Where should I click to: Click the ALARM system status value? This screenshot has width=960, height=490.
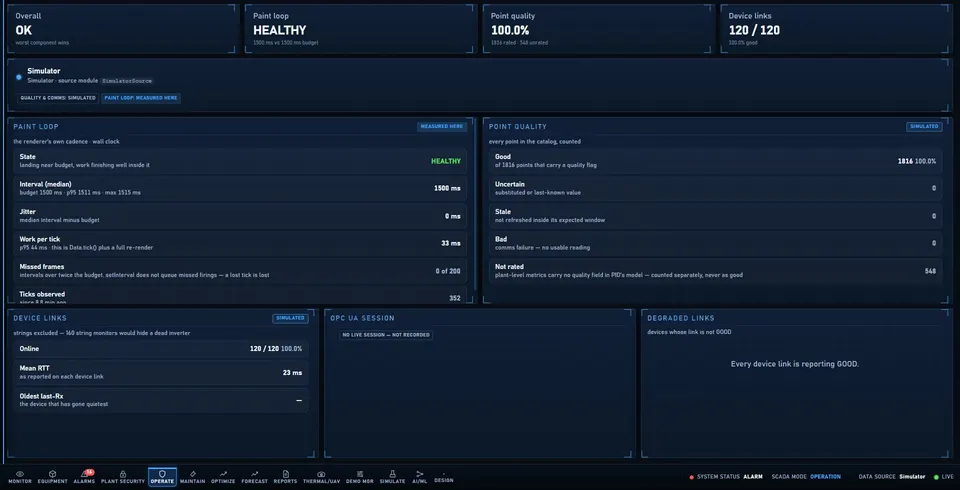pyautogui.click(x=753, y=477)
